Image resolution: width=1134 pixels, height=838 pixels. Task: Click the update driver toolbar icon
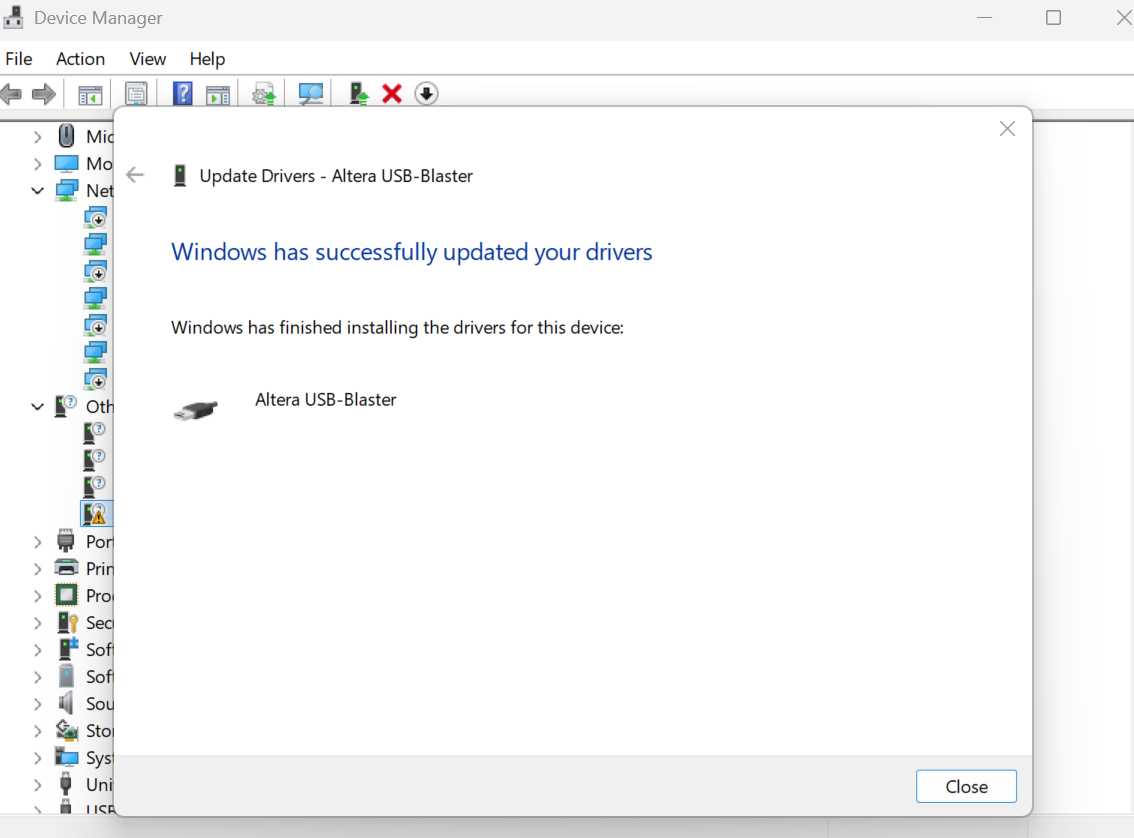pos(264,94)
